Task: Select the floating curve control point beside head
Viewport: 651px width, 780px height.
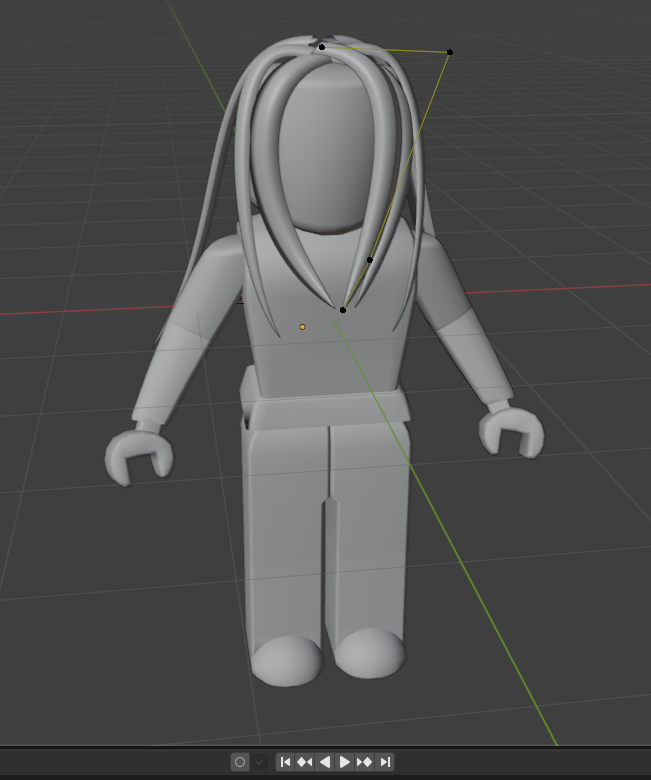Action: (450, 52)
